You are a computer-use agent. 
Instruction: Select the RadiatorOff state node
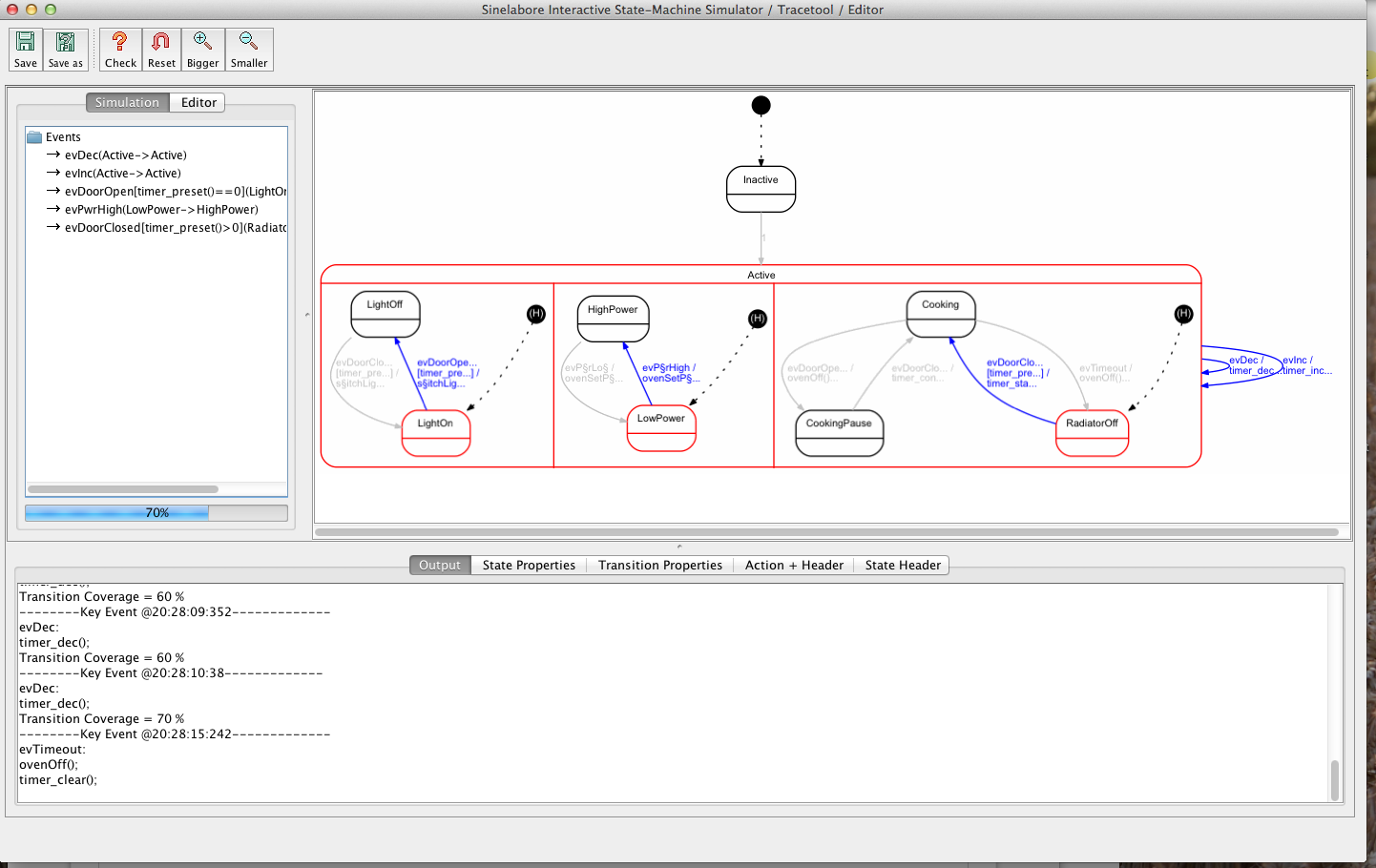pyautogui.click(x=1092, y=433)
